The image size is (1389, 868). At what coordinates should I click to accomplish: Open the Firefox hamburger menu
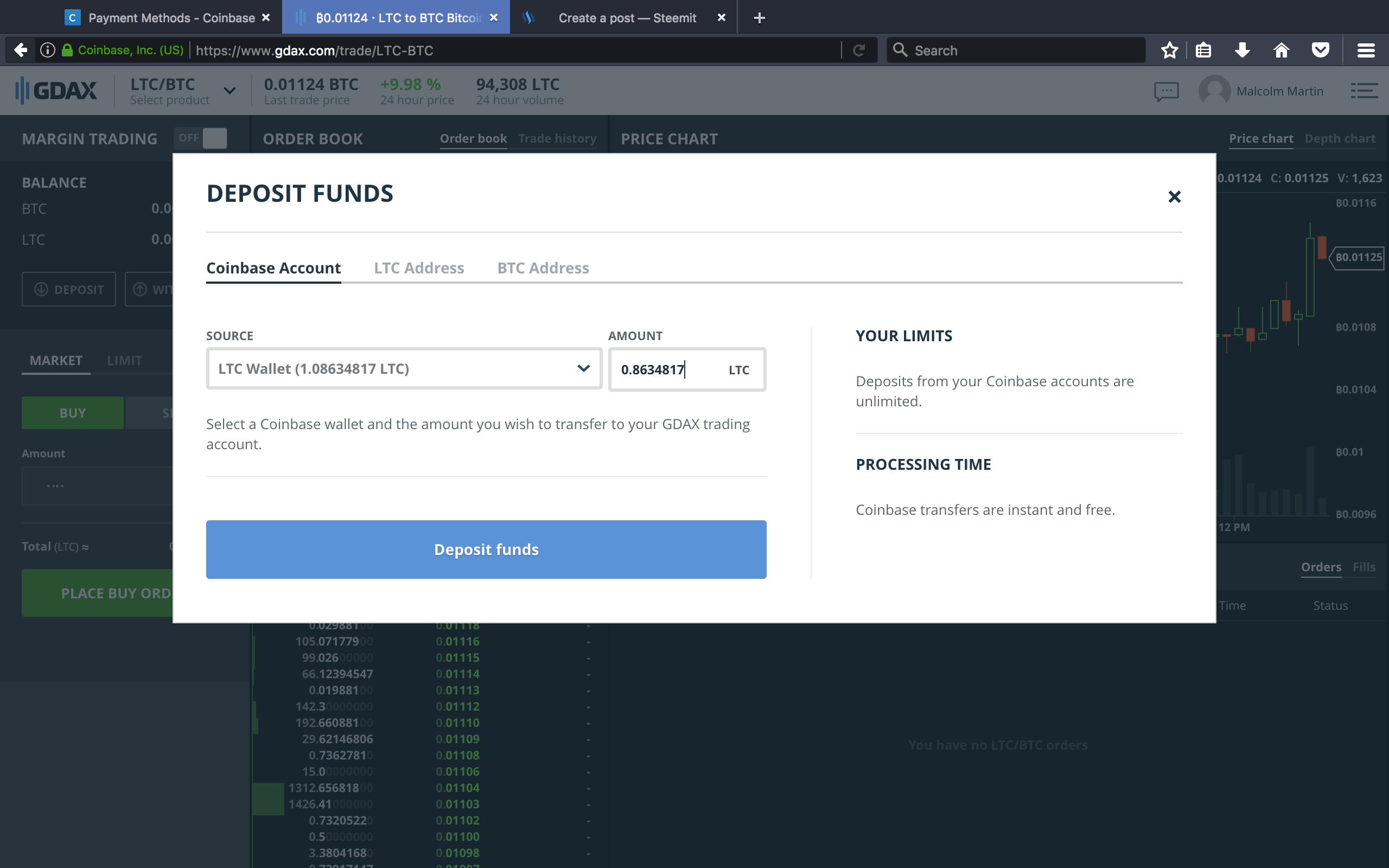pos(1366,50)
